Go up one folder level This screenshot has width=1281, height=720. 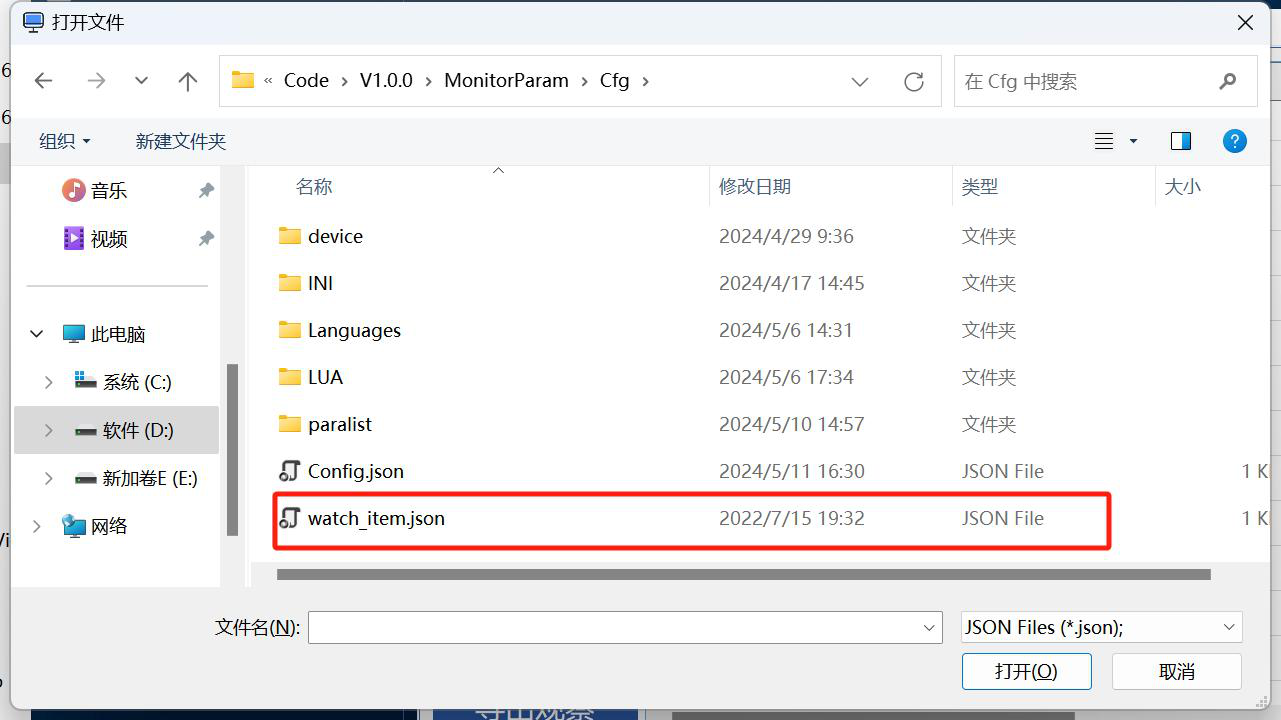tap(188, 81)
